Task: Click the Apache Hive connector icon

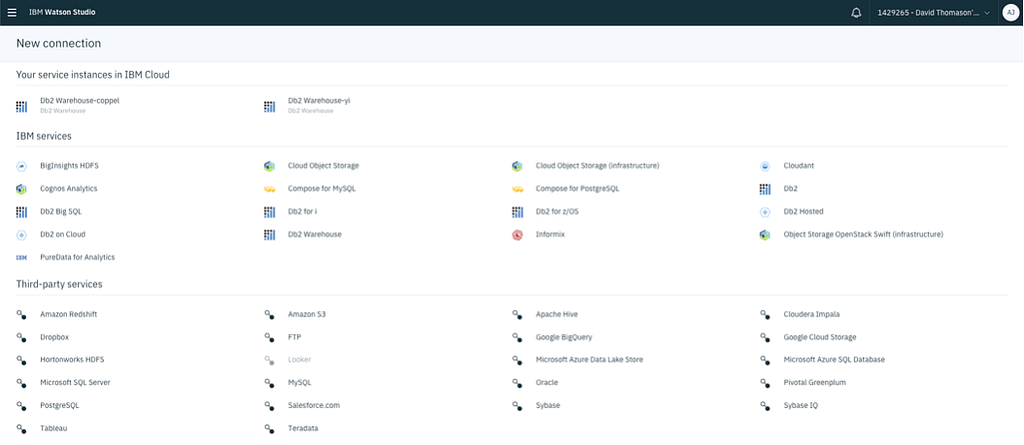Action: [x=517, y=314]
